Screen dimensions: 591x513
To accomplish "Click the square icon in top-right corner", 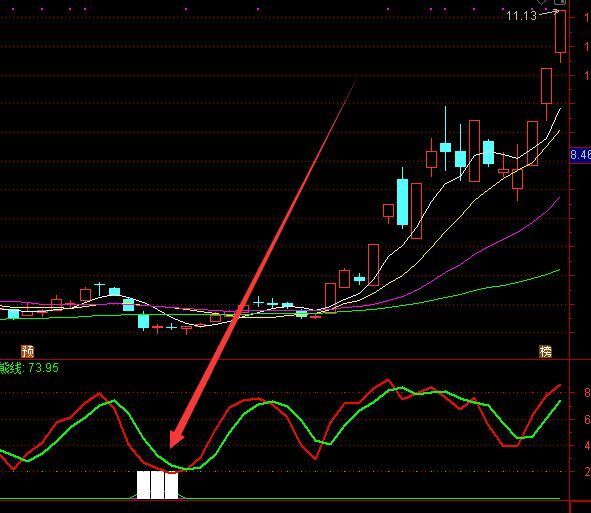I will [560, 2].
